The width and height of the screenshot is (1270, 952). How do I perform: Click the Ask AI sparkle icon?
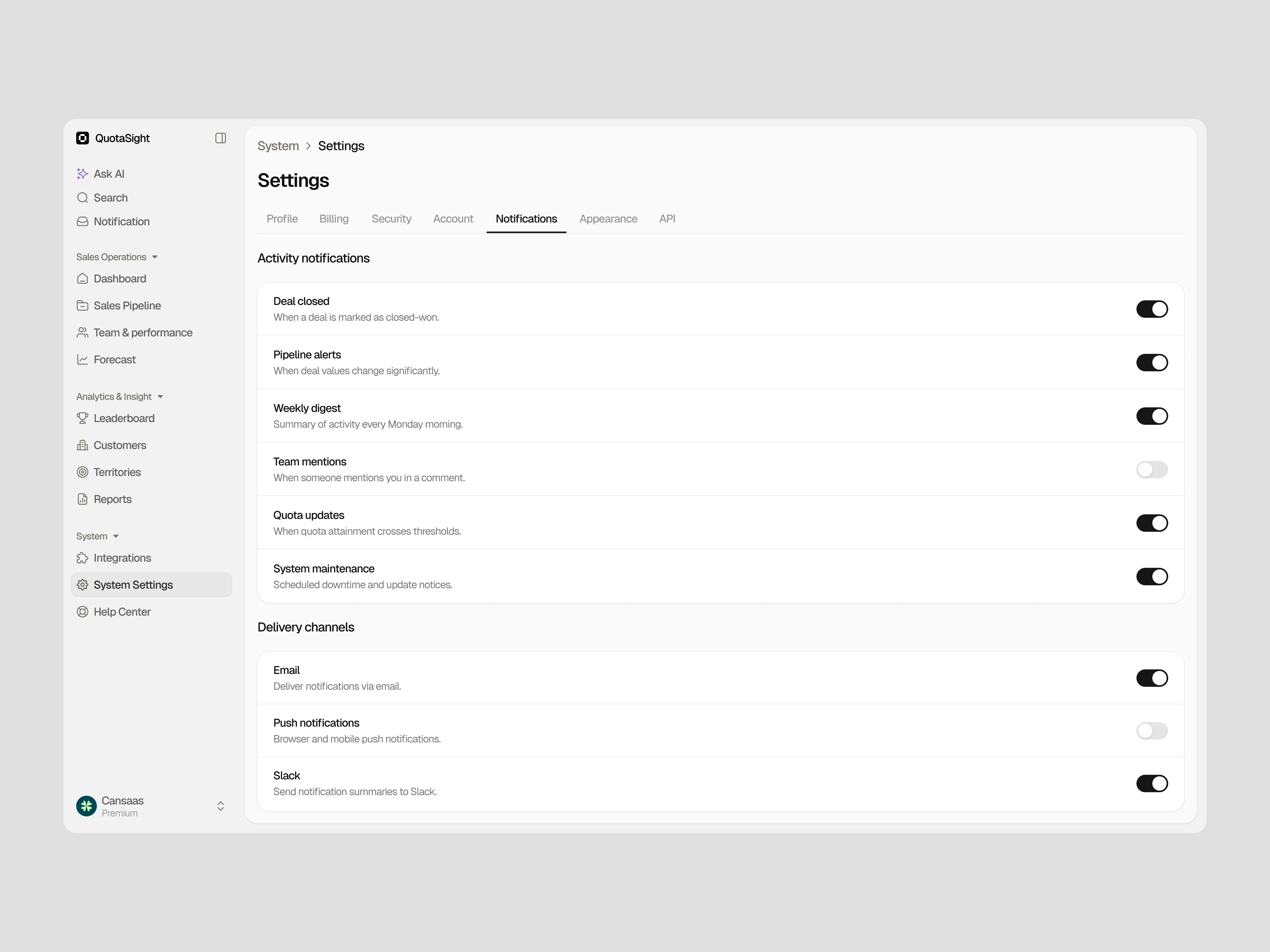(x=83, y=174)
